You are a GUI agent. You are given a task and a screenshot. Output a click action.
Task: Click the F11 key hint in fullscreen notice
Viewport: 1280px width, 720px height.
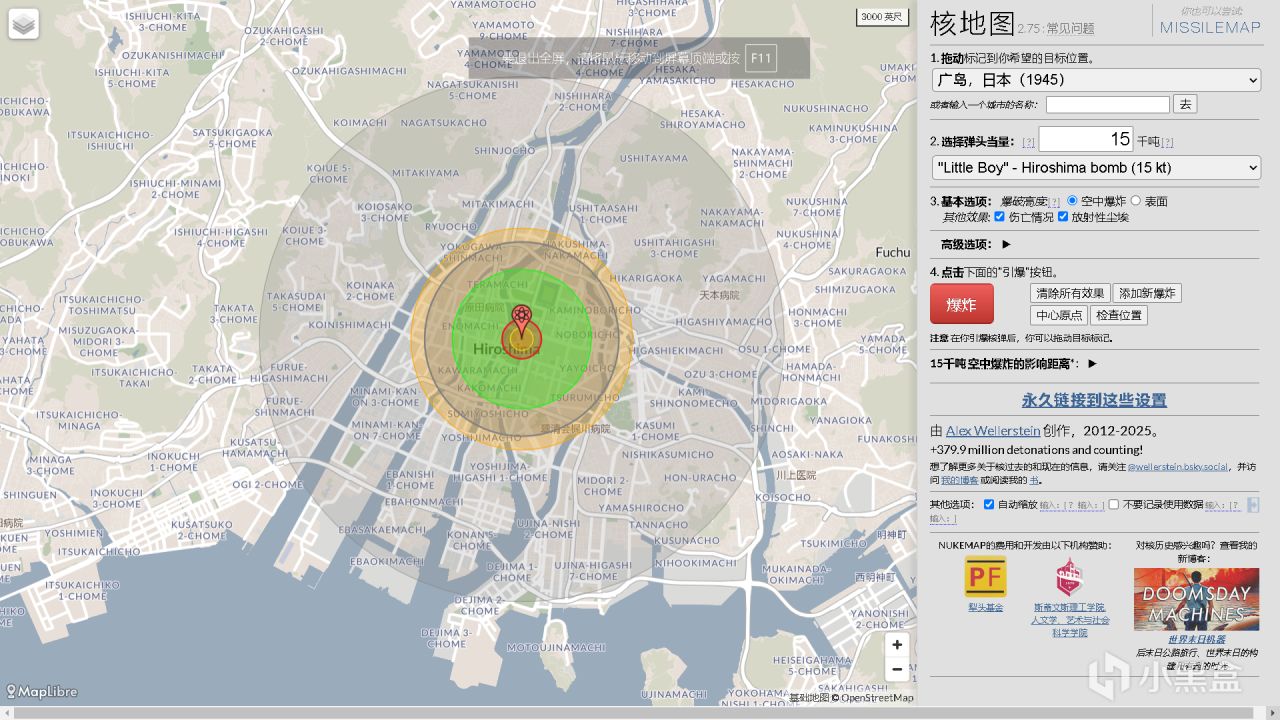click(x=761, y=58)
